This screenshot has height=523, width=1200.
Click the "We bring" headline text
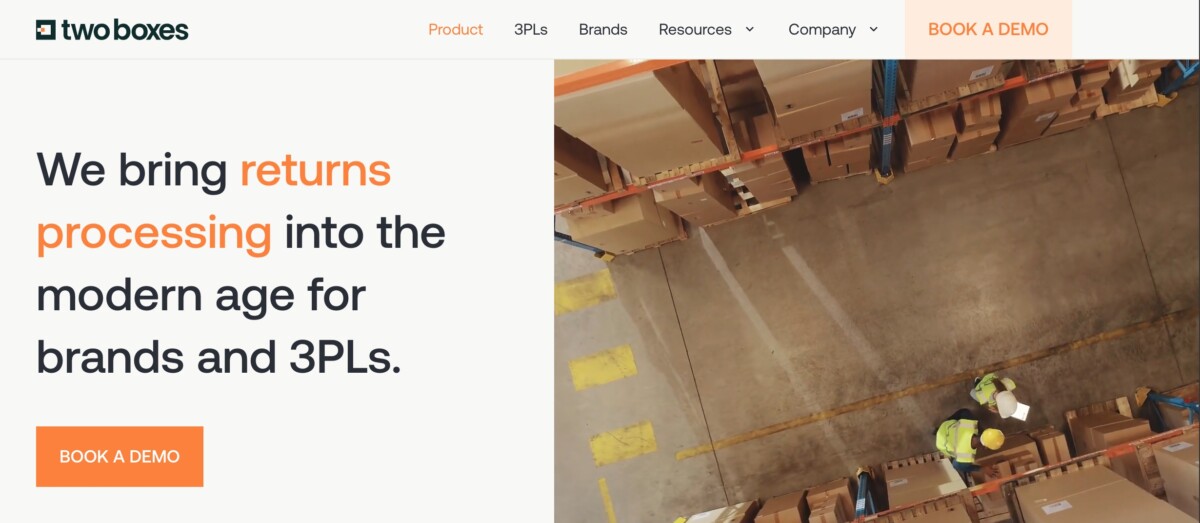pyautogui.click(x=132, y=169)
